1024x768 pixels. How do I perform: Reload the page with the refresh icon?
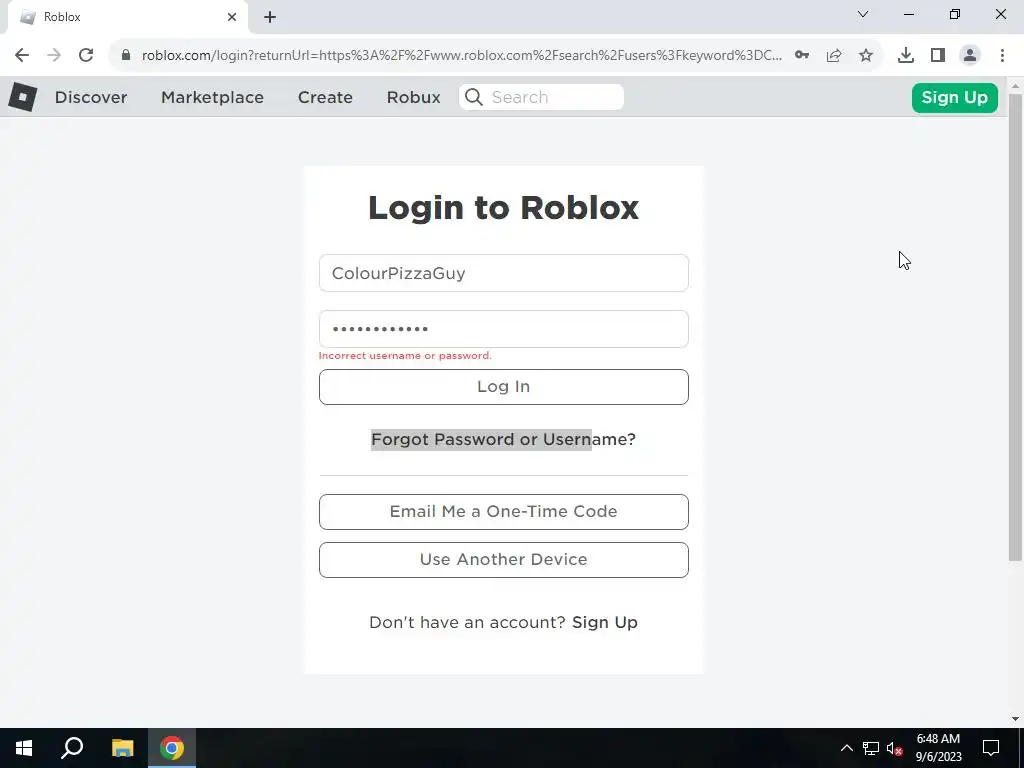point(86,56)
